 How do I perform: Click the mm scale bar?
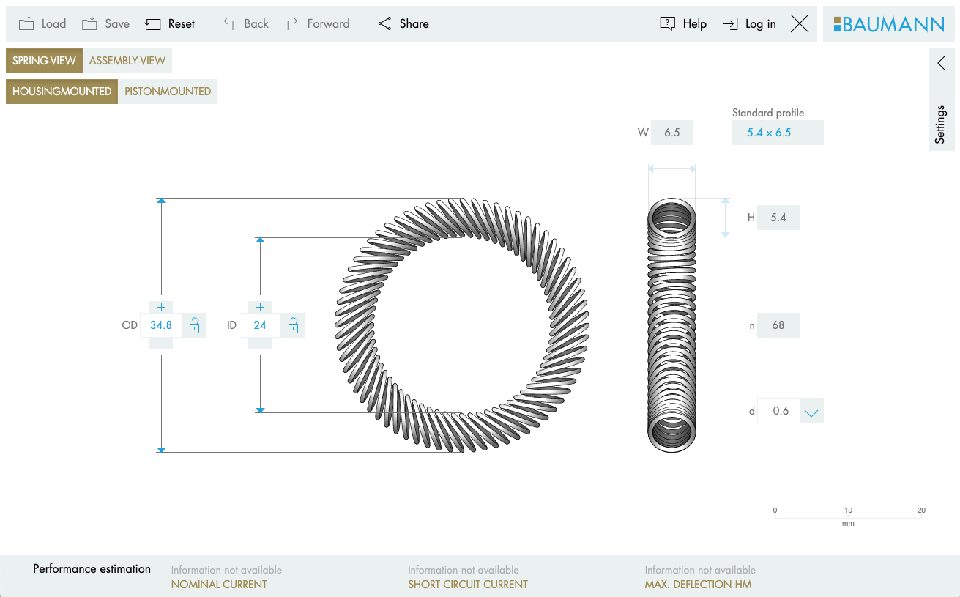coord(848,516)
